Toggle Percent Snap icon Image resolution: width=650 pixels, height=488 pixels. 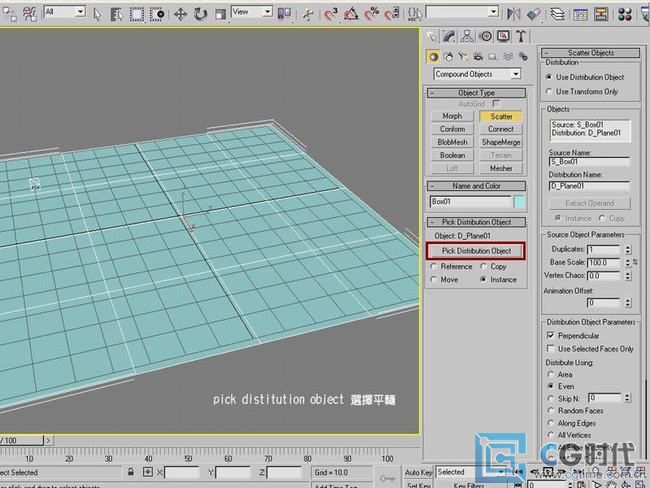click(x=371, y=15)
